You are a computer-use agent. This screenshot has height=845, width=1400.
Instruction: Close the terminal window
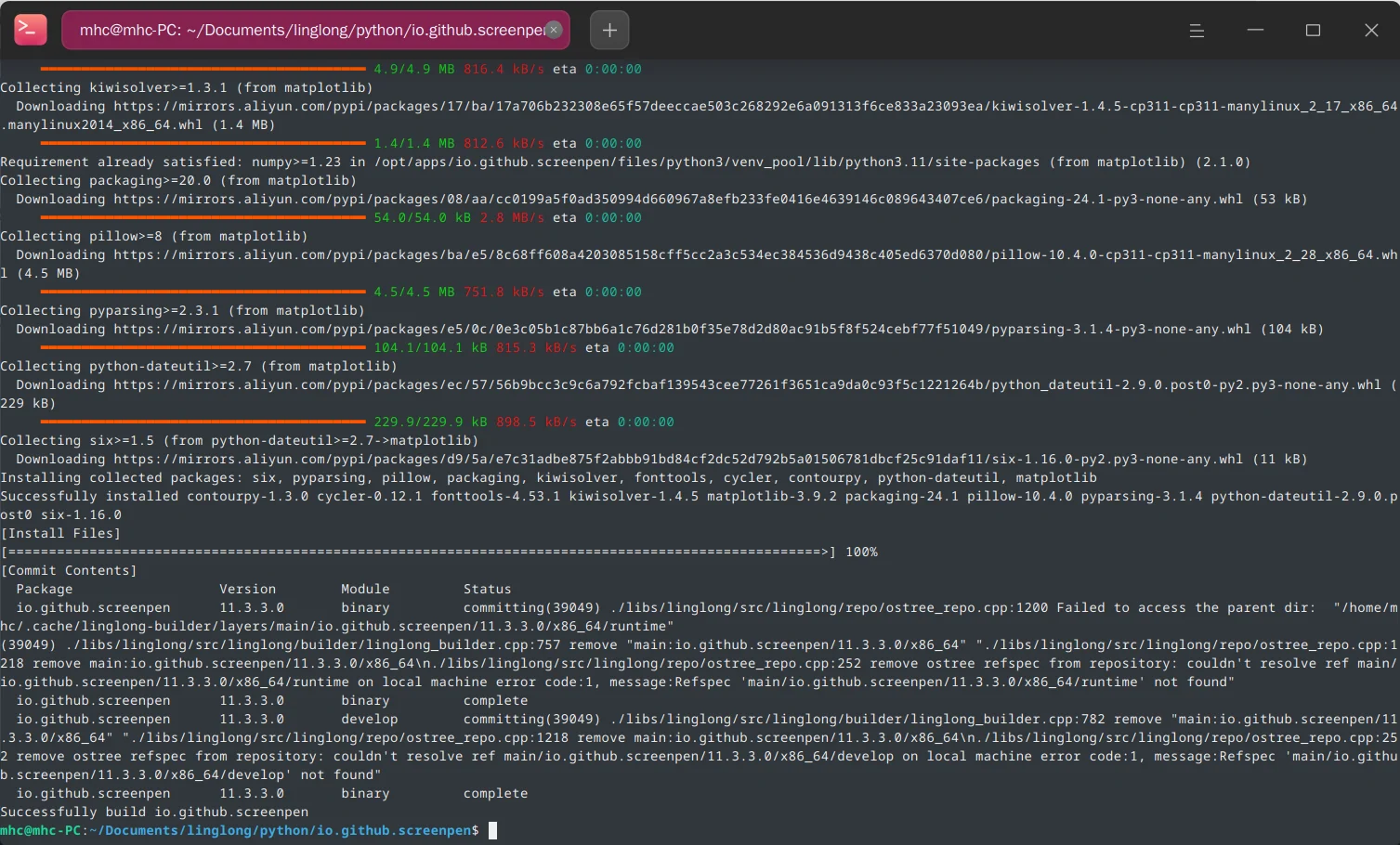tap(1371, 31)
